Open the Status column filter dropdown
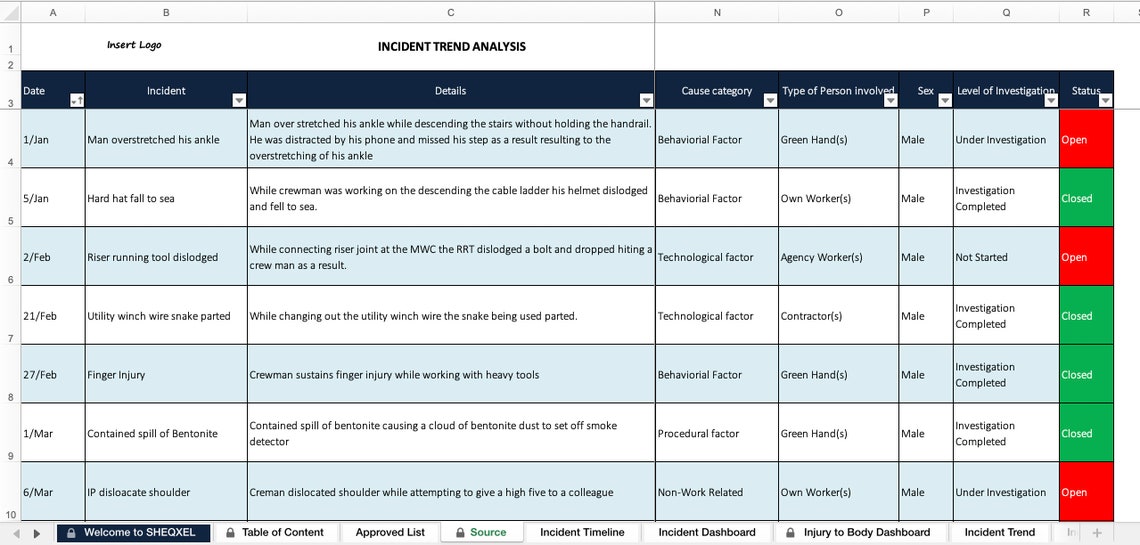 tap(1105, 101)
